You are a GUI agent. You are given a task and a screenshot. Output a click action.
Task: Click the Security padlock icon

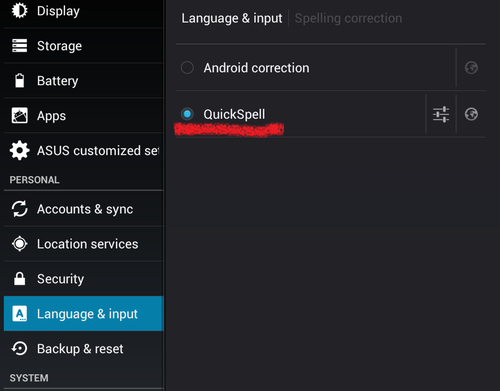pos(20,279)
